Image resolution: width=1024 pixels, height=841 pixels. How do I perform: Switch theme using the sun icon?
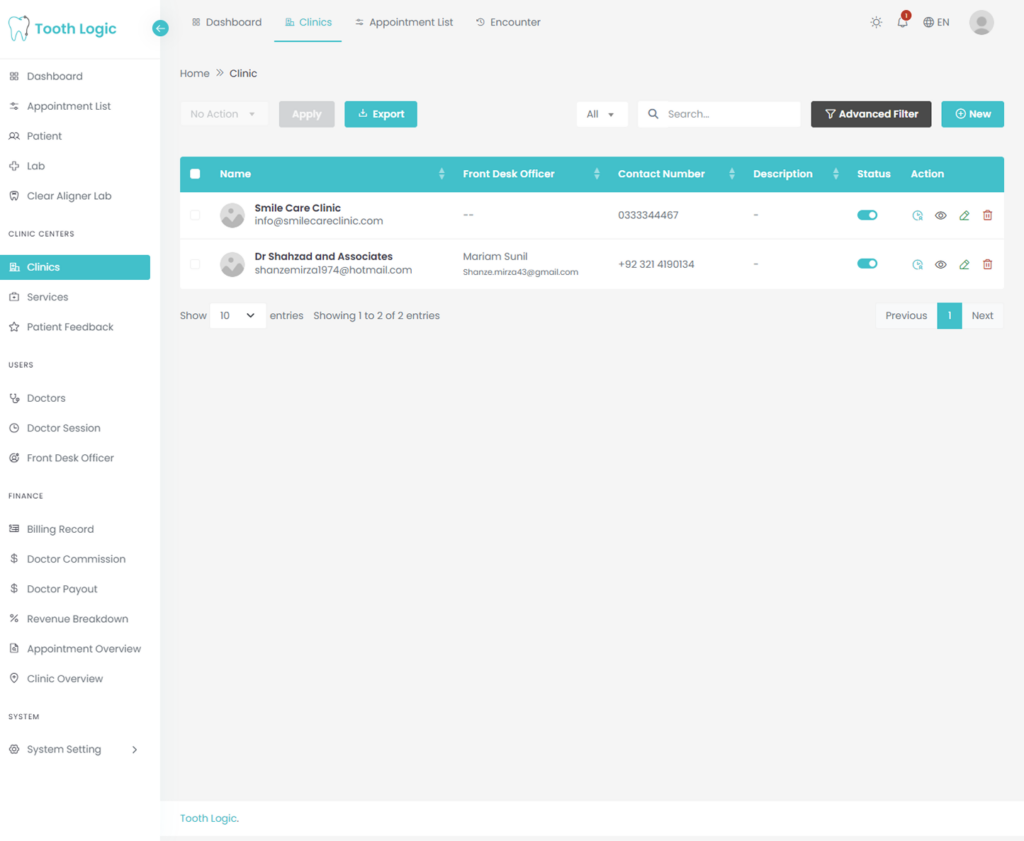click(876, 22)
